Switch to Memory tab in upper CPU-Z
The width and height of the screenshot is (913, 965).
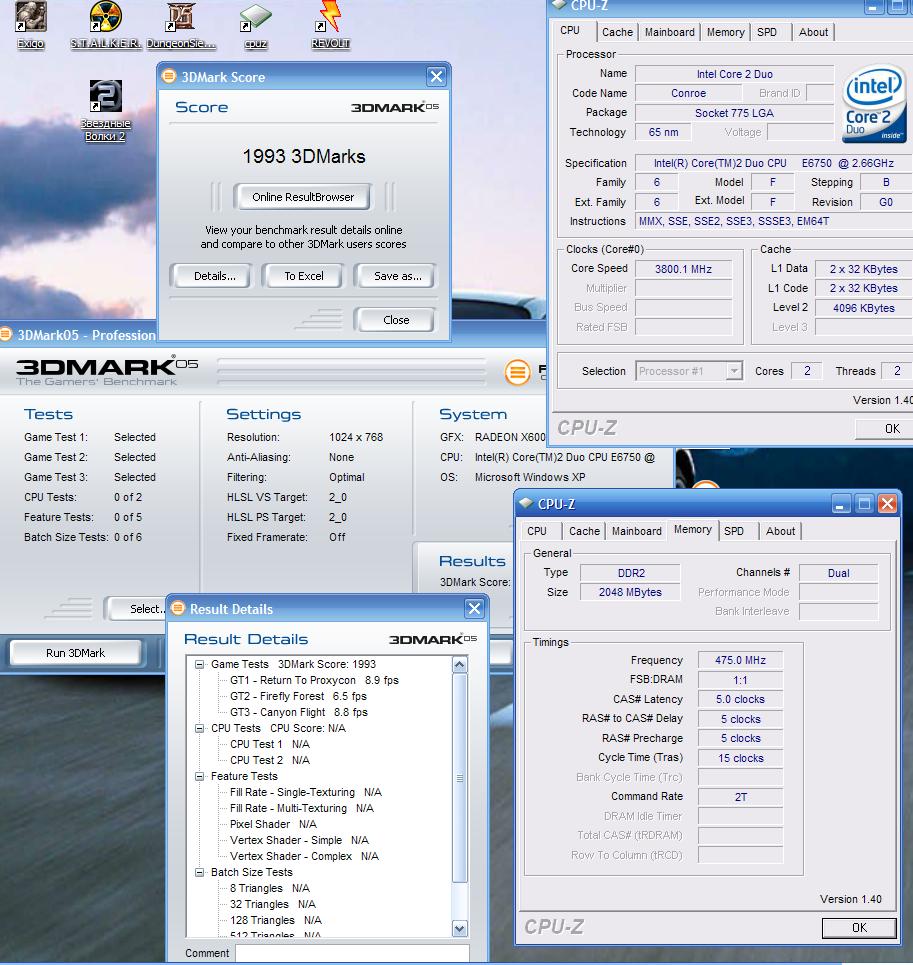tap(725, 32)
